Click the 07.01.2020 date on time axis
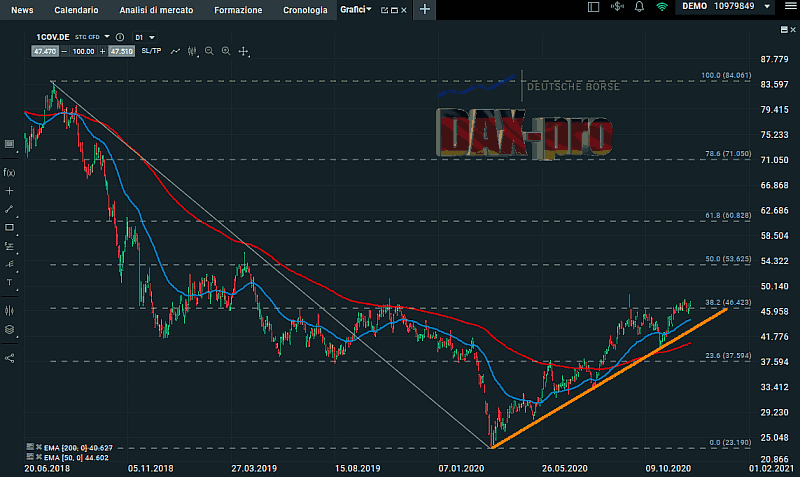The height and width of the screenshot is (477, 800). (x=461, y=468)
